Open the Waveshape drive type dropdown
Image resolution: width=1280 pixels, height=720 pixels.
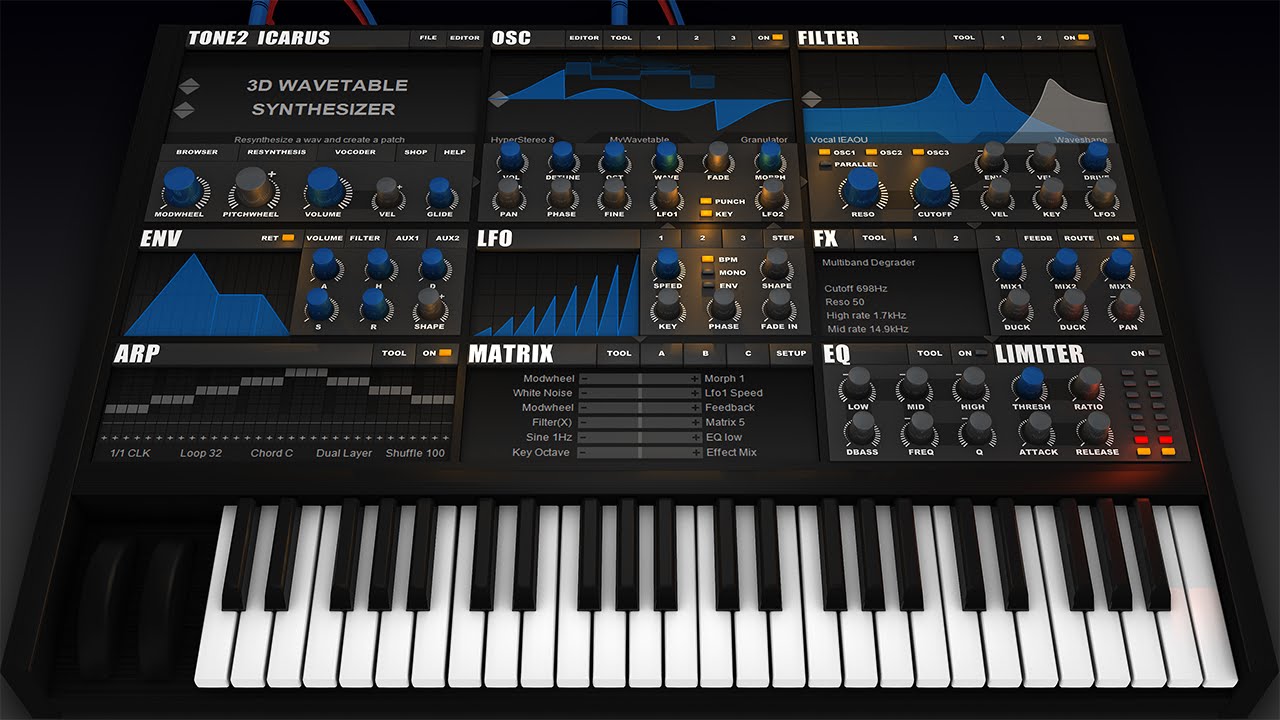click(1080, 139)
